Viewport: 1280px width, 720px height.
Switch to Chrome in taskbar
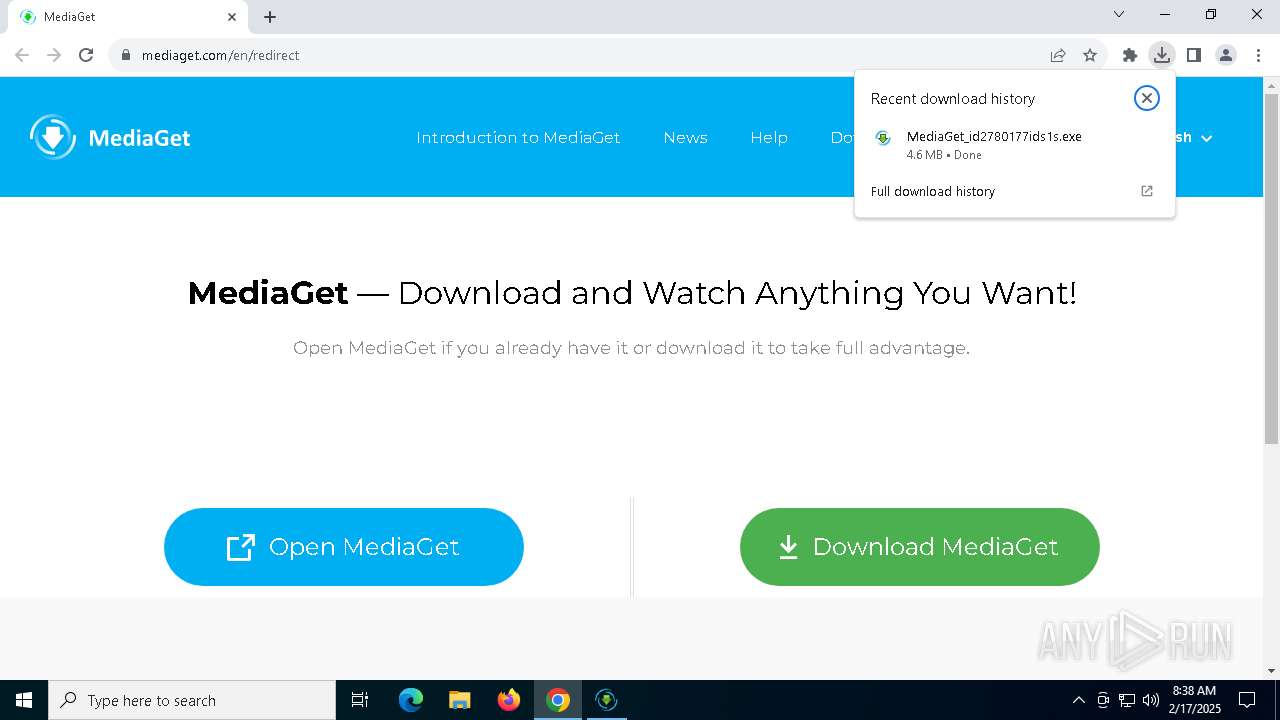pos(558,700)
